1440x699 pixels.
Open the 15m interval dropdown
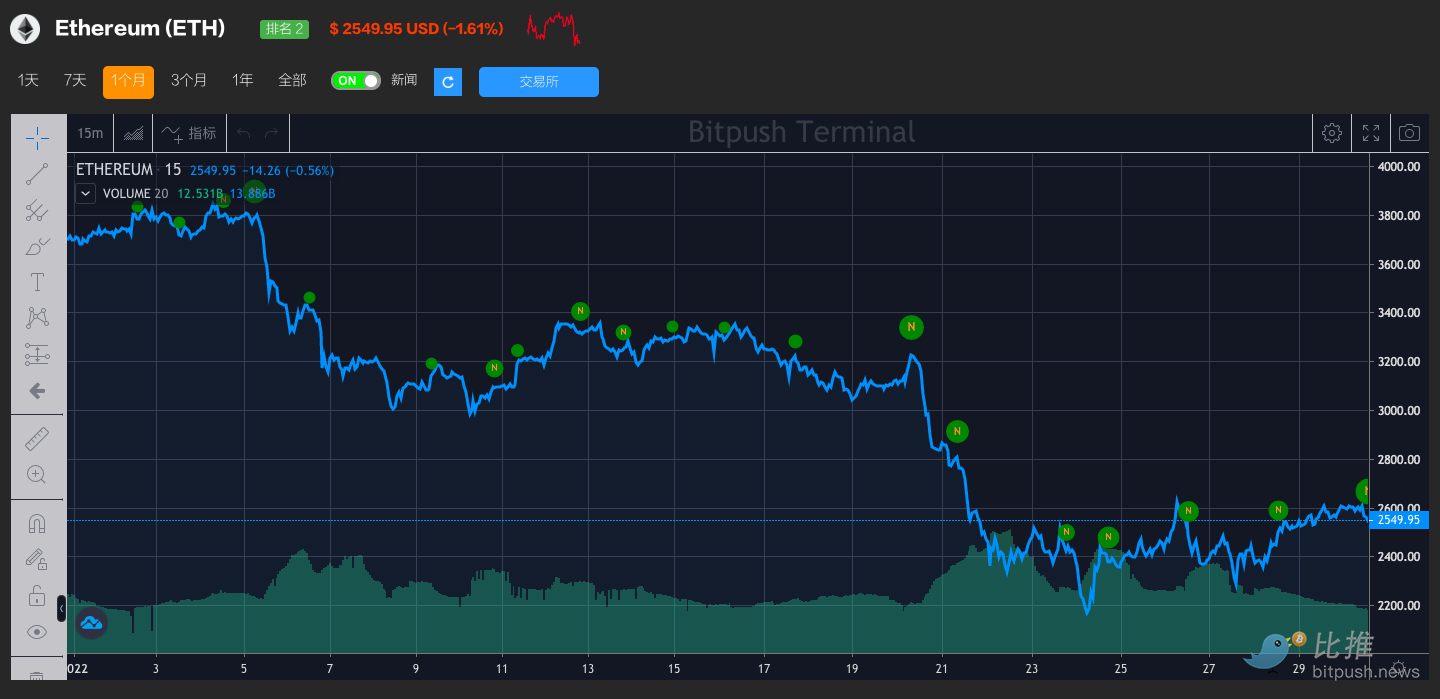90,133
